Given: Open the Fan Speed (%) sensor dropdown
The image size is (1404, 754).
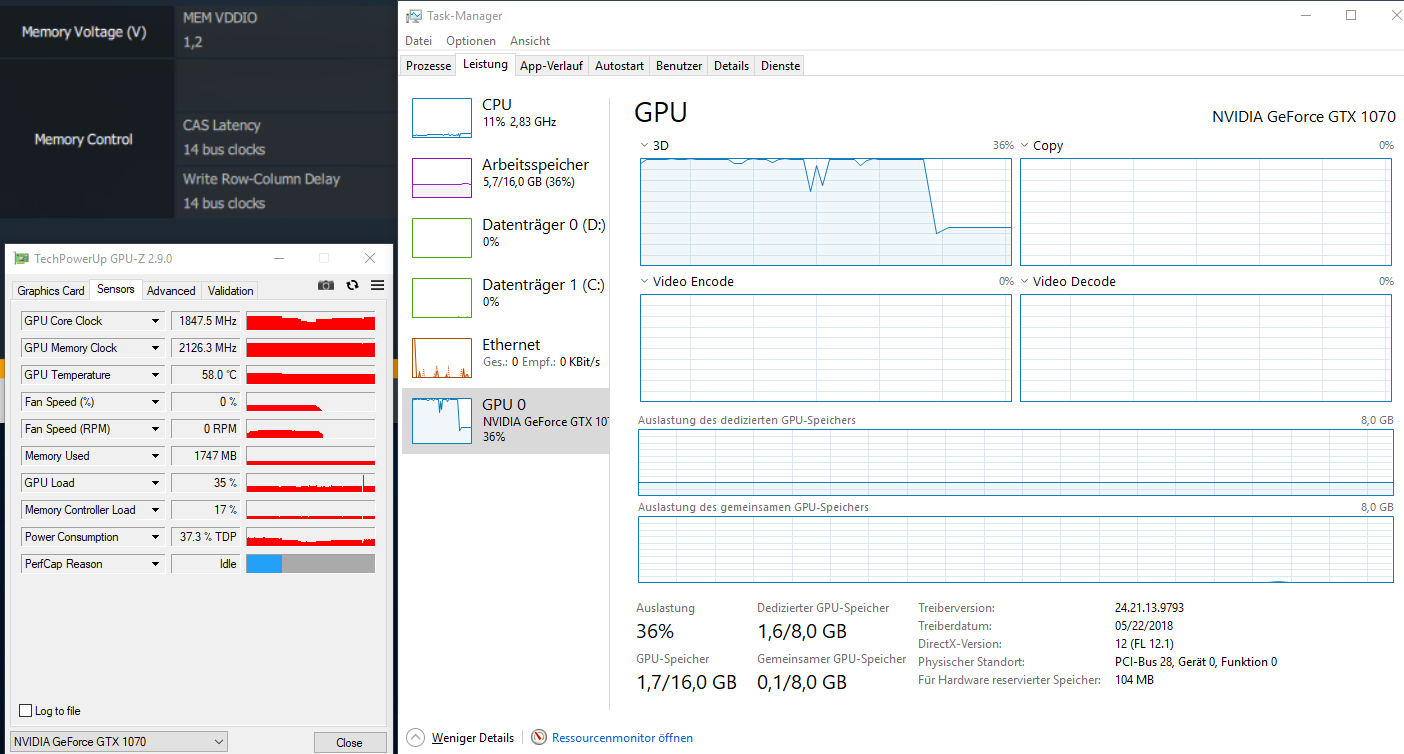Looking at the screenshot, I should [x=155, y=402].
